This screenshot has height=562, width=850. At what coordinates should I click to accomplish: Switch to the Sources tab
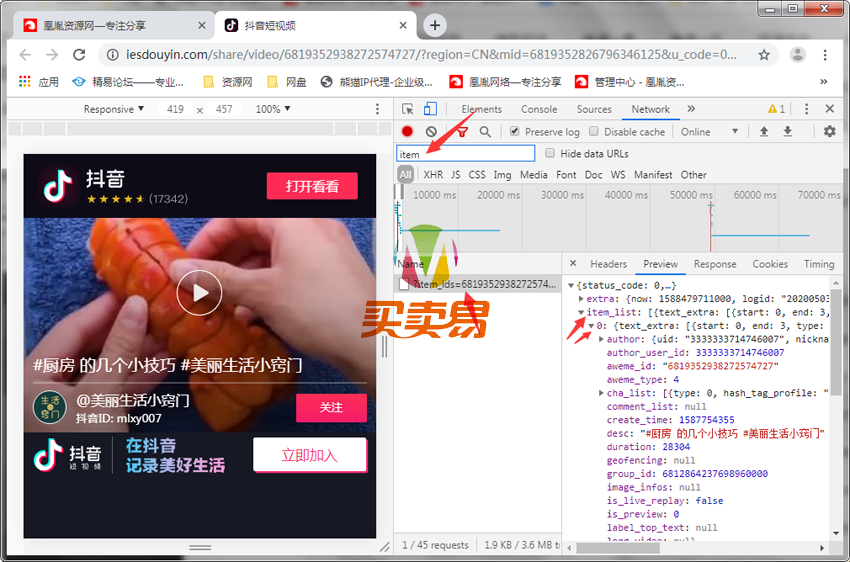(594, 109)
